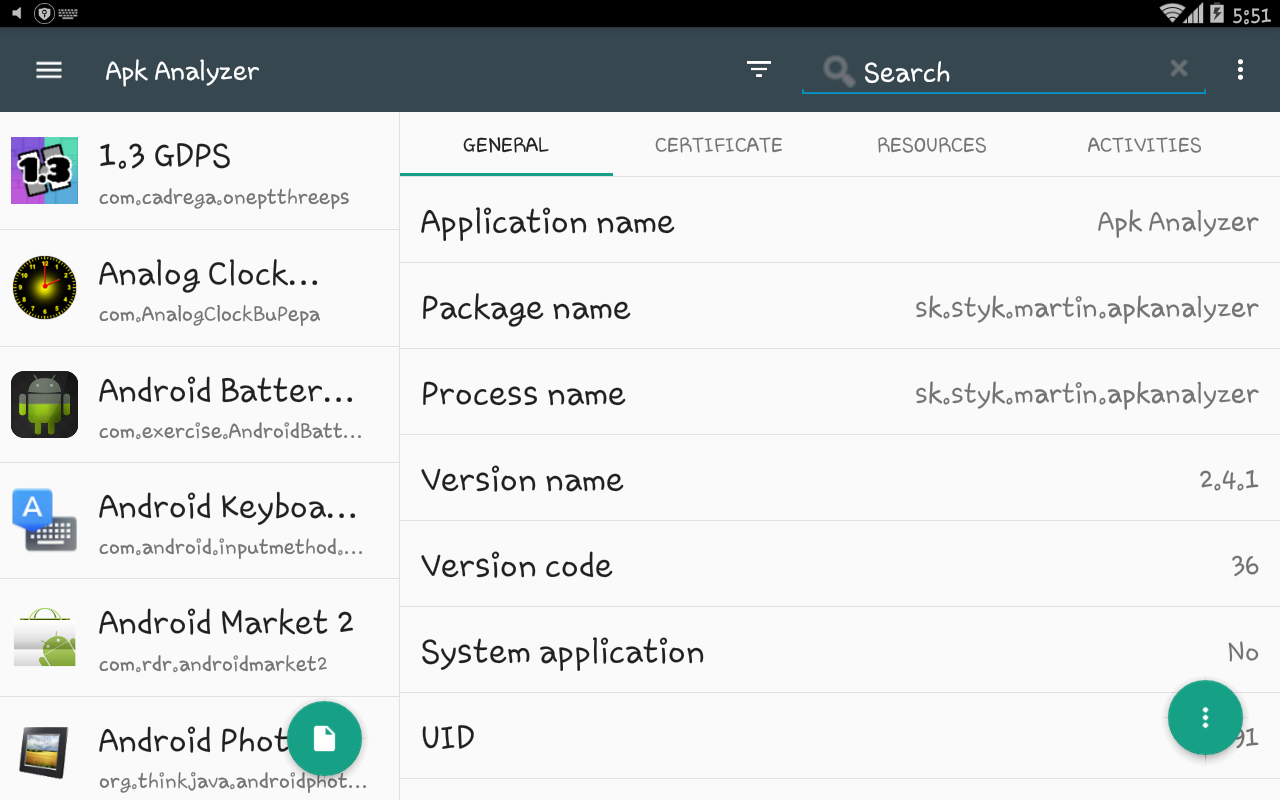This screenshot has height=800, width=1280.
Task: Tap the Android Battery app icon
Action: click(44, 404)
